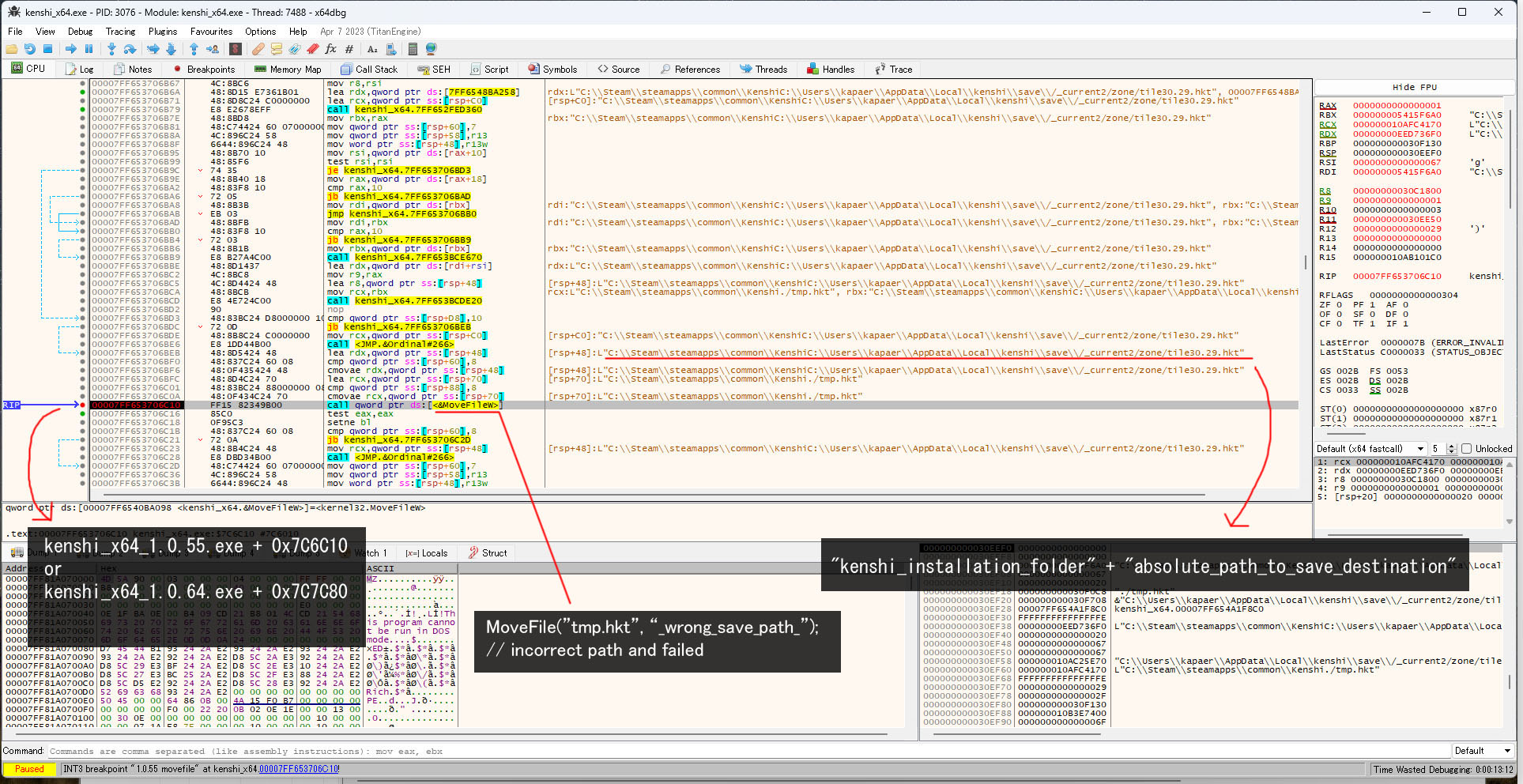This screenshot has height=784, width=1523.
Task: Open the Locals tab in dump pane
Action: pos(427,553)
